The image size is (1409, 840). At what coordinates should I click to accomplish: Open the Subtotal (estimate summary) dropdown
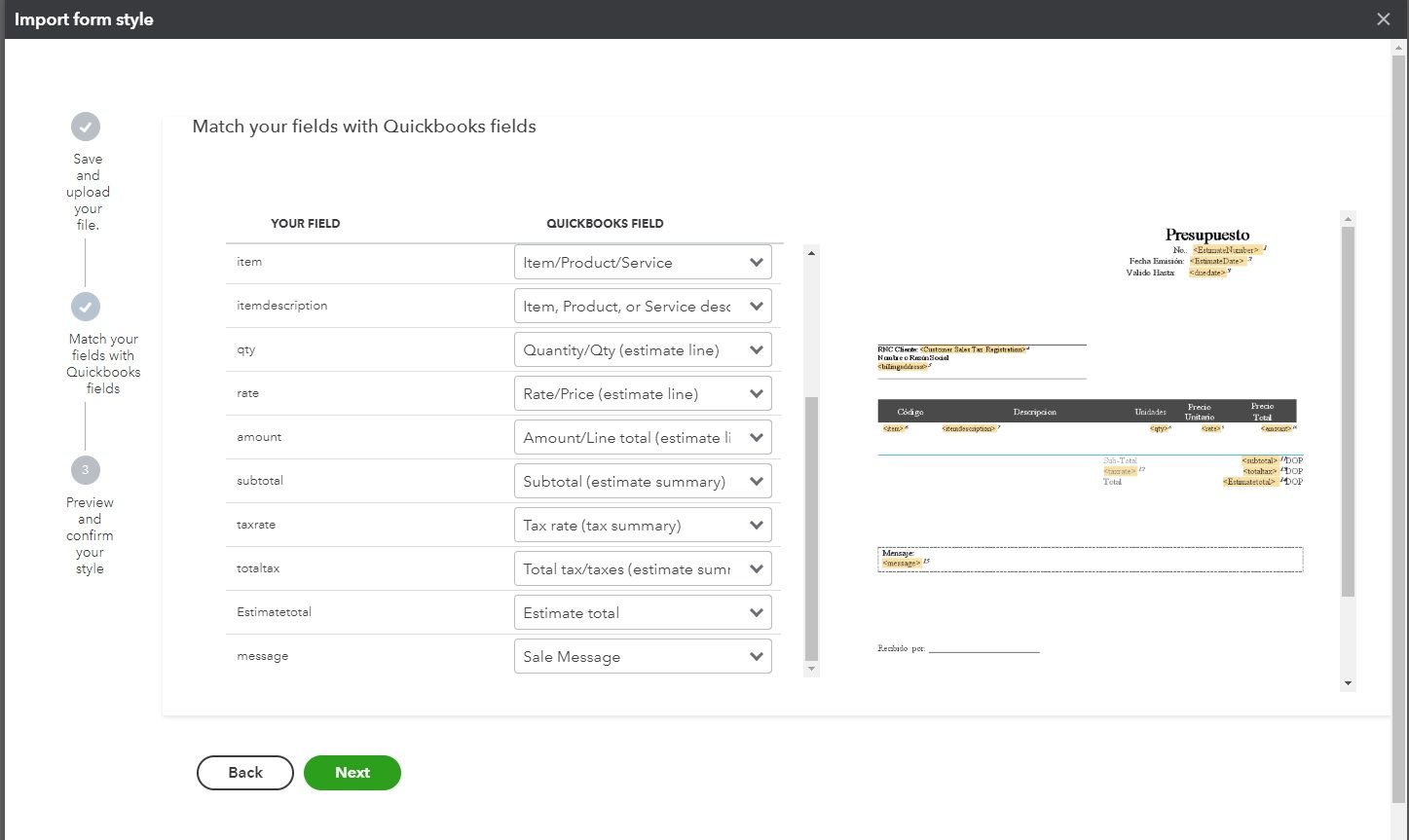(643, 481)
